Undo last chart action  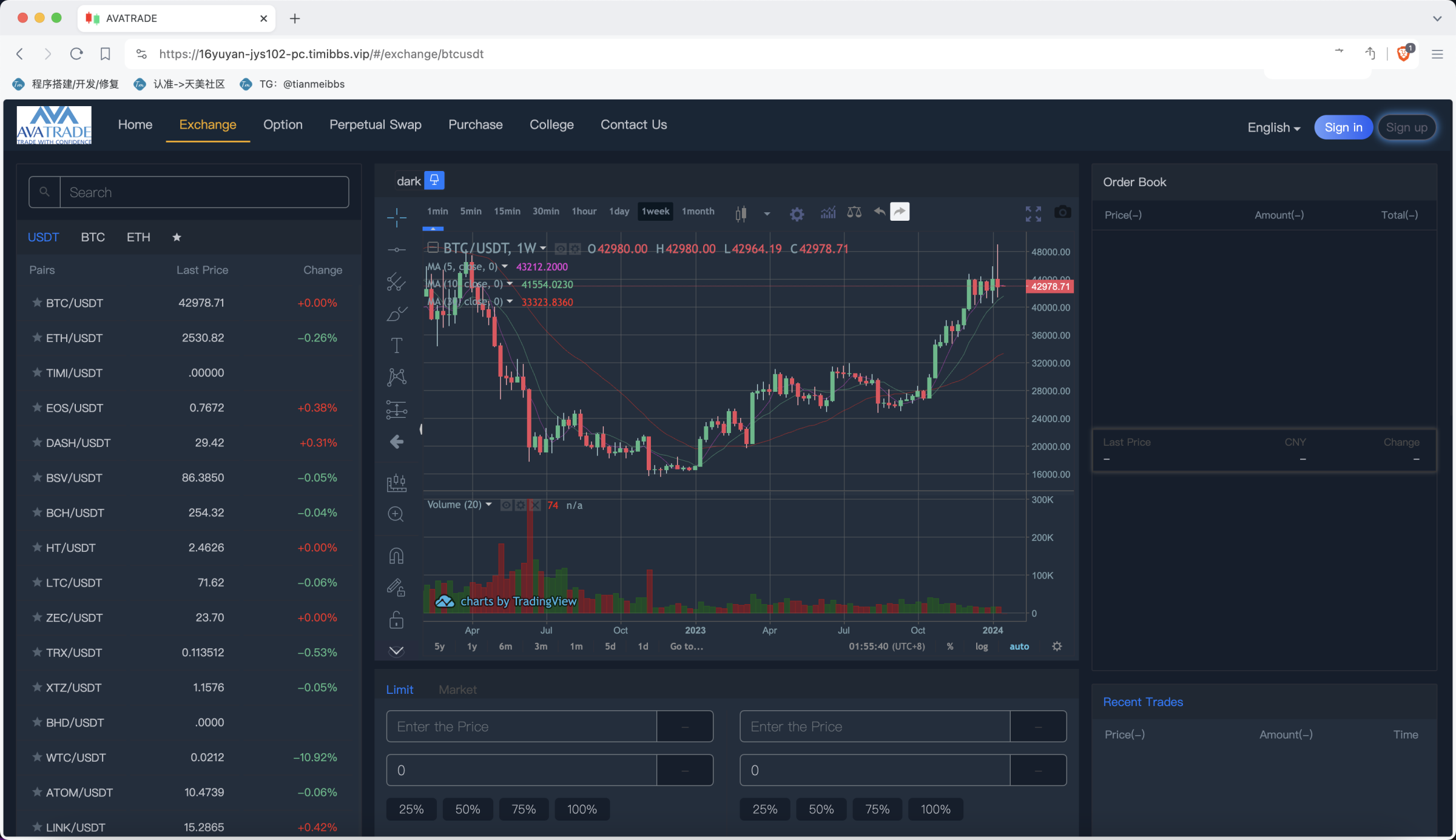coord(879,212)
